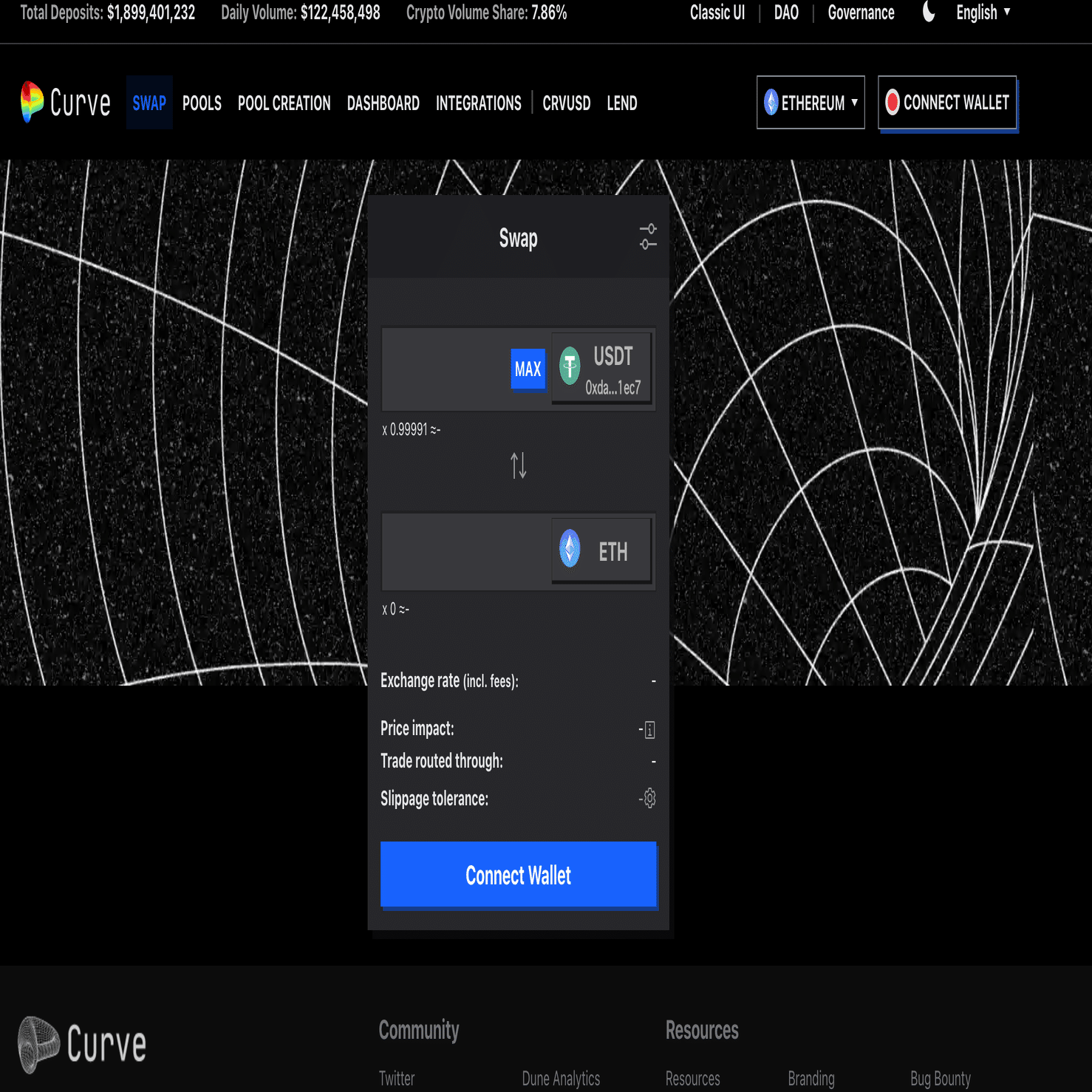Image resolution: width=1092 pixels, height=1092 pixels.
Task: Open the DAO link
Action: tap(786, 13)
